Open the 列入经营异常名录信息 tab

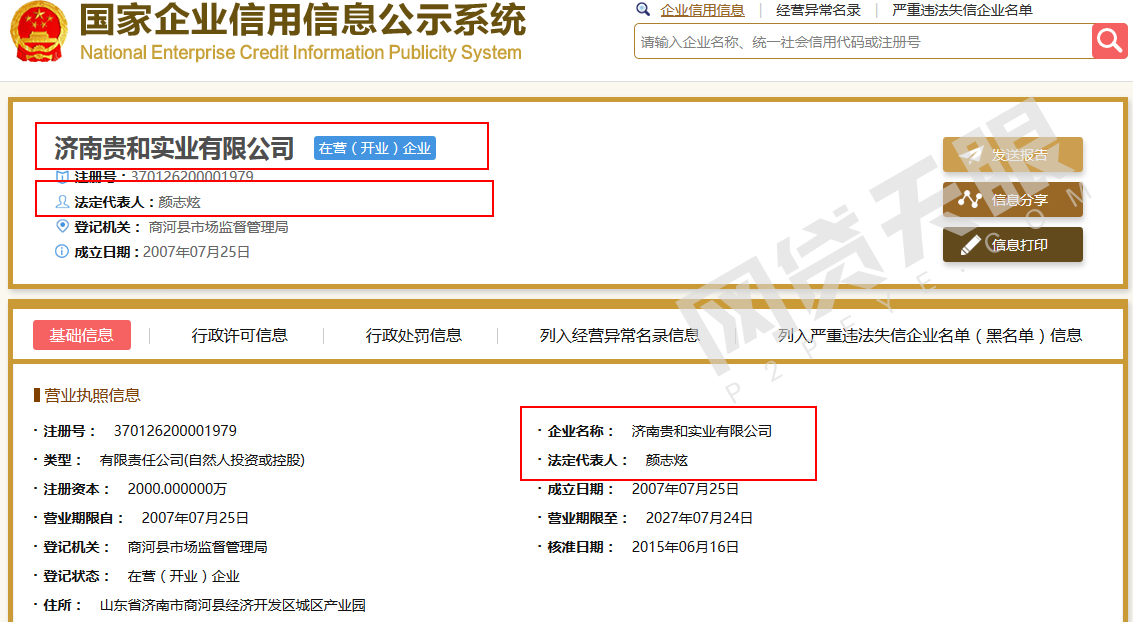pyautogui.click(x=619, y=335)
